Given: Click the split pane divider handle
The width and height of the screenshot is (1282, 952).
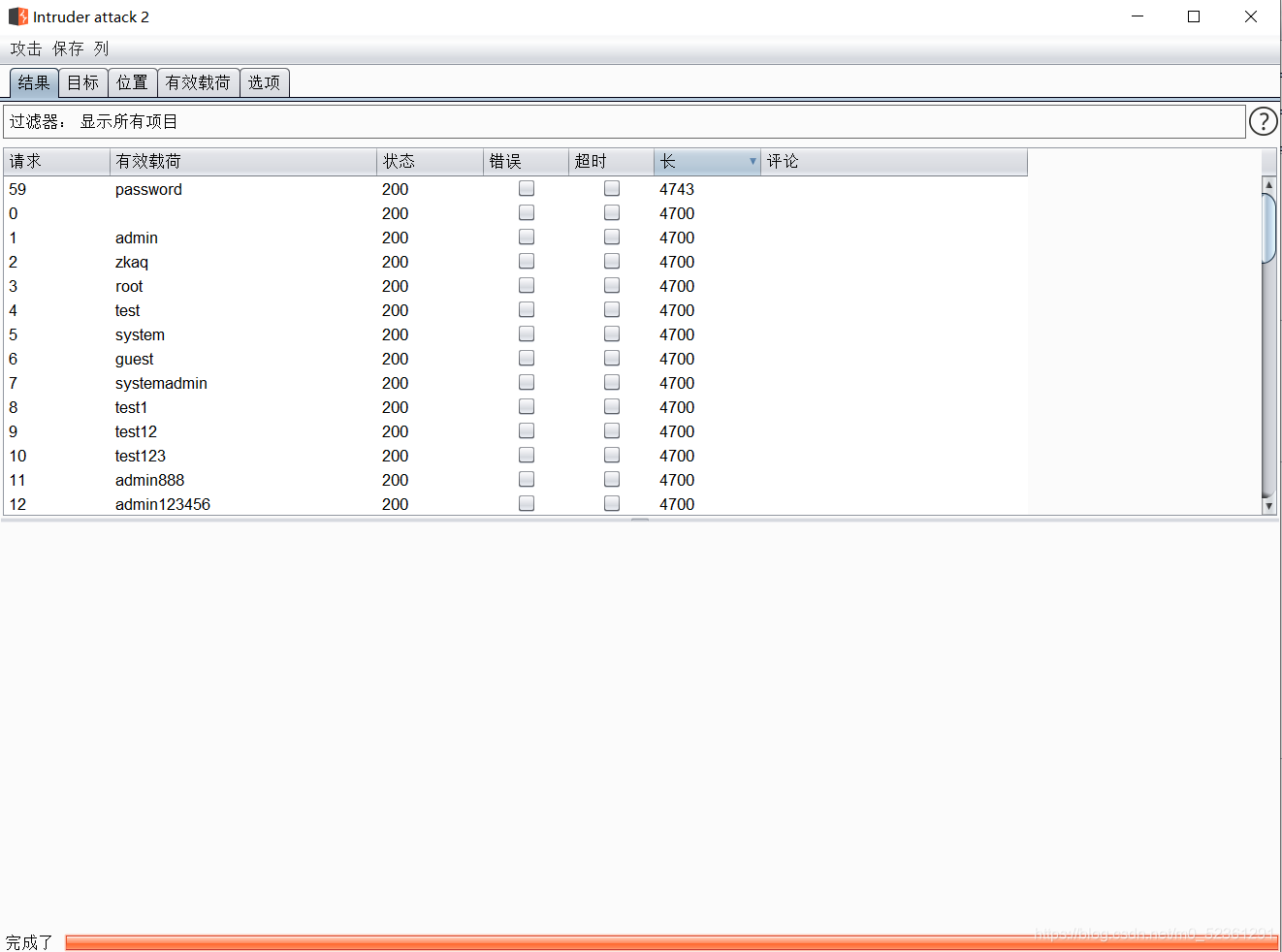Looking at the screenshot, I should pos(640,520).
